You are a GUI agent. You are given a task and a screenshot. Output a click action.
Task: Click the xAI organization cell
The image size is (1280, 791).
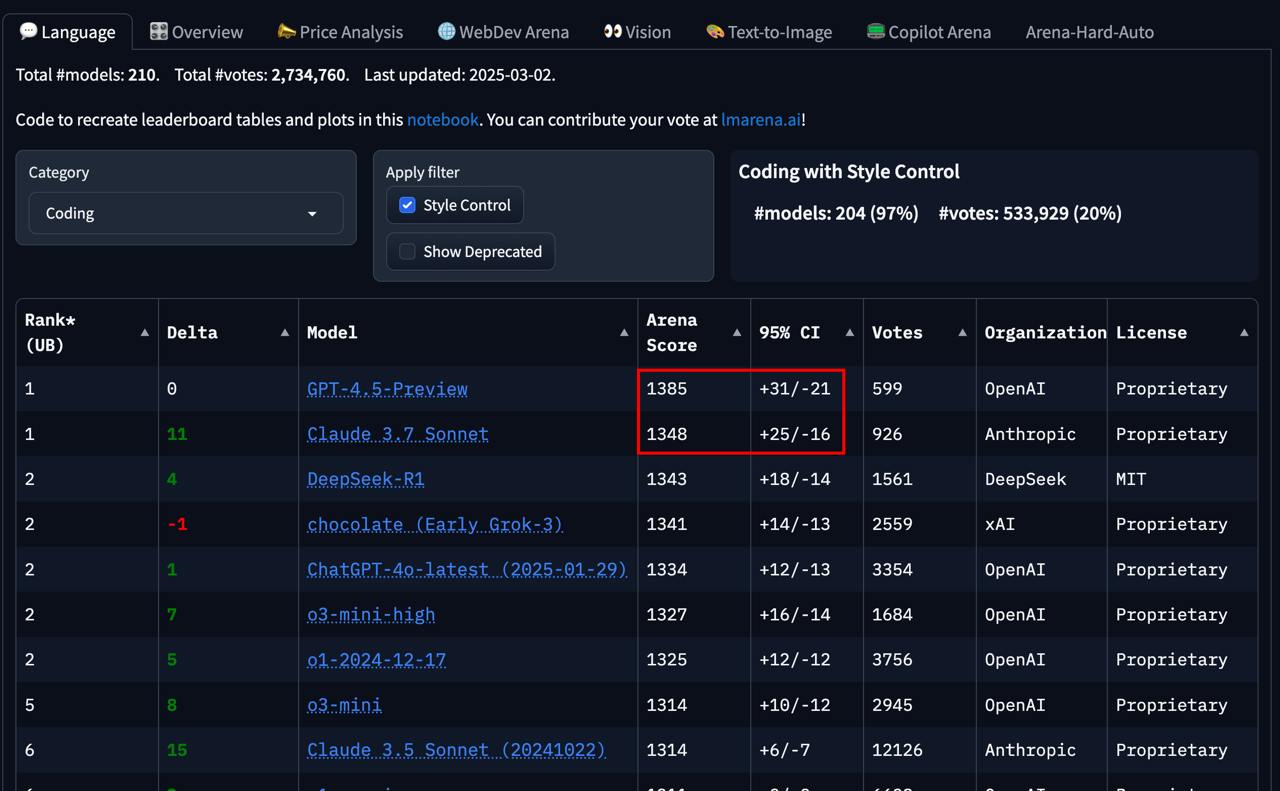coord(1041,524)
